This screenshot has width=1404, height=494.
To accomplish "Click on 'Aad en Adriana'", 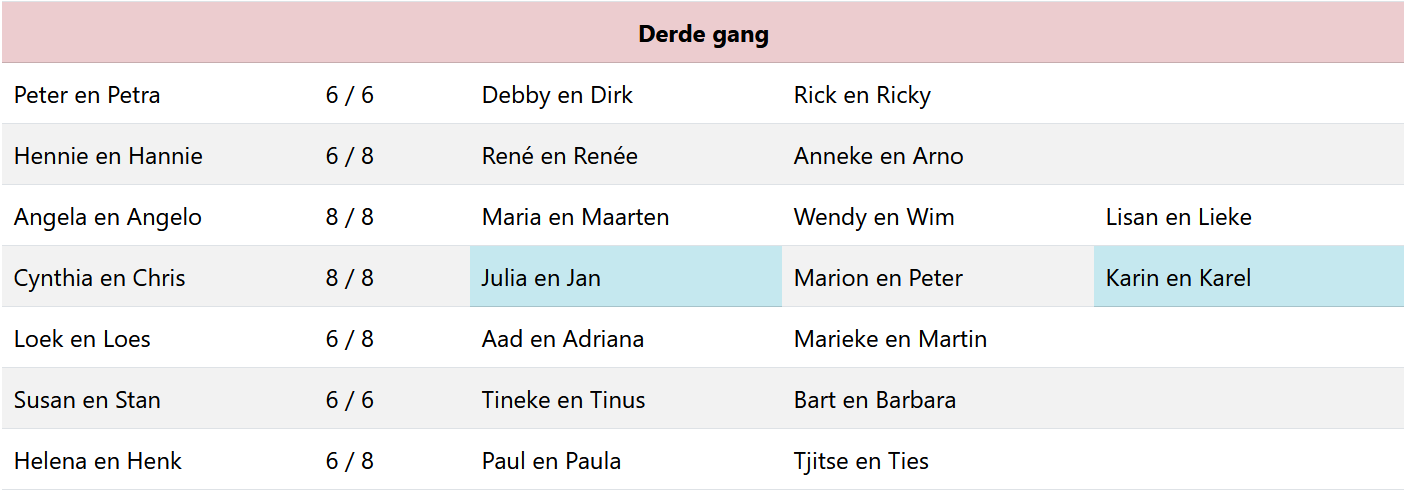I will 562,339.
